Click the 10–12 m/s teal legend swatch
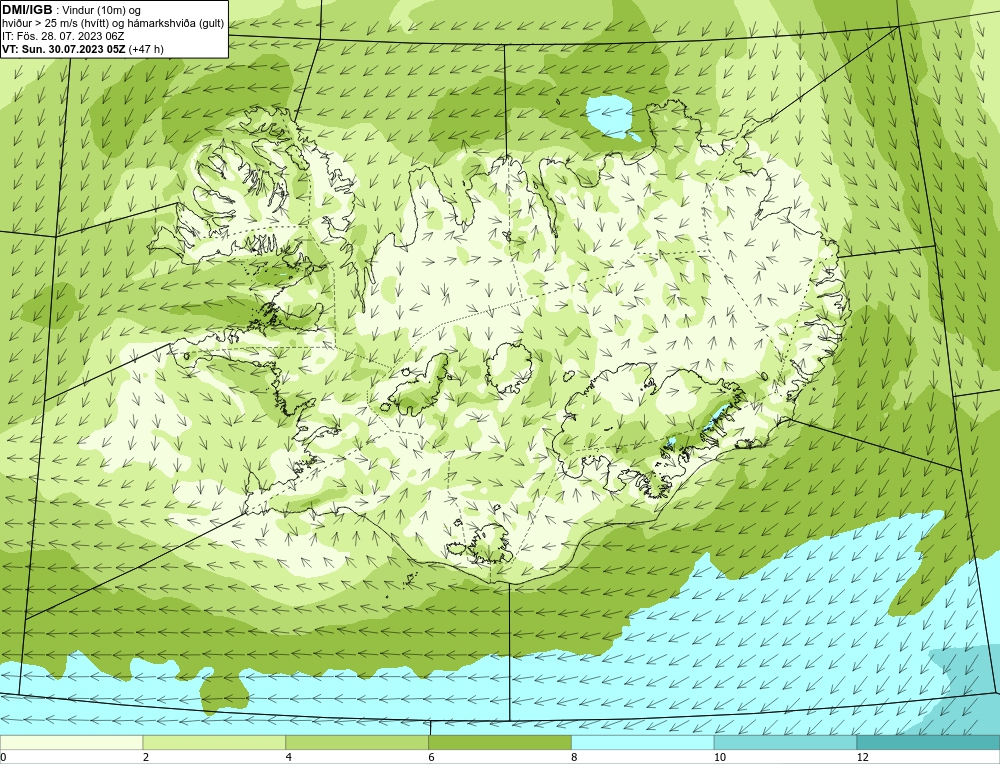 (x=786, y=743)
